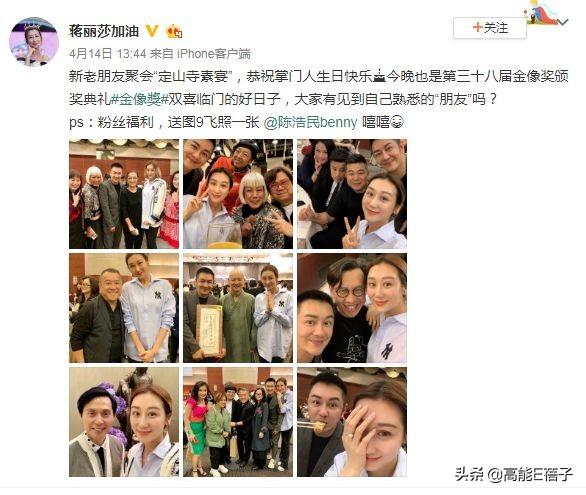This screenshot has height=495, width=586.
Task: Open bottom group photo with green dress woman
Action: click(238, 422)
